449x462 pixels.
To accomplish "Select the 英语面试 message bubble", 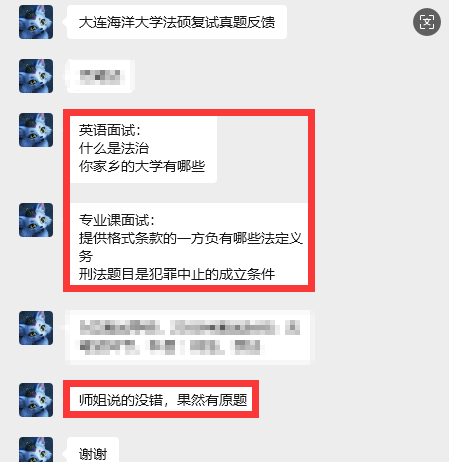I will pyautogui.click(x=144, y=148).
